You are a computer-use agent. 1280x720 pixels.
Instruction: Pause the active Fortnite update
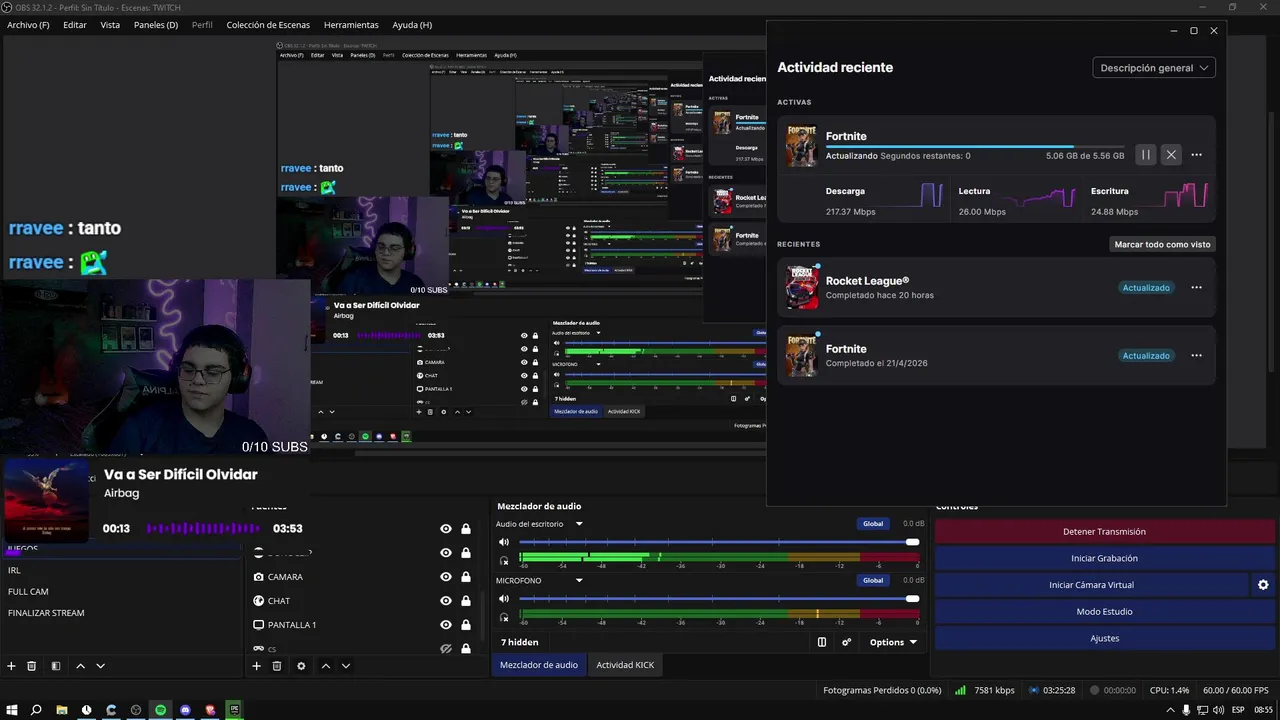tap(1146, 155)
